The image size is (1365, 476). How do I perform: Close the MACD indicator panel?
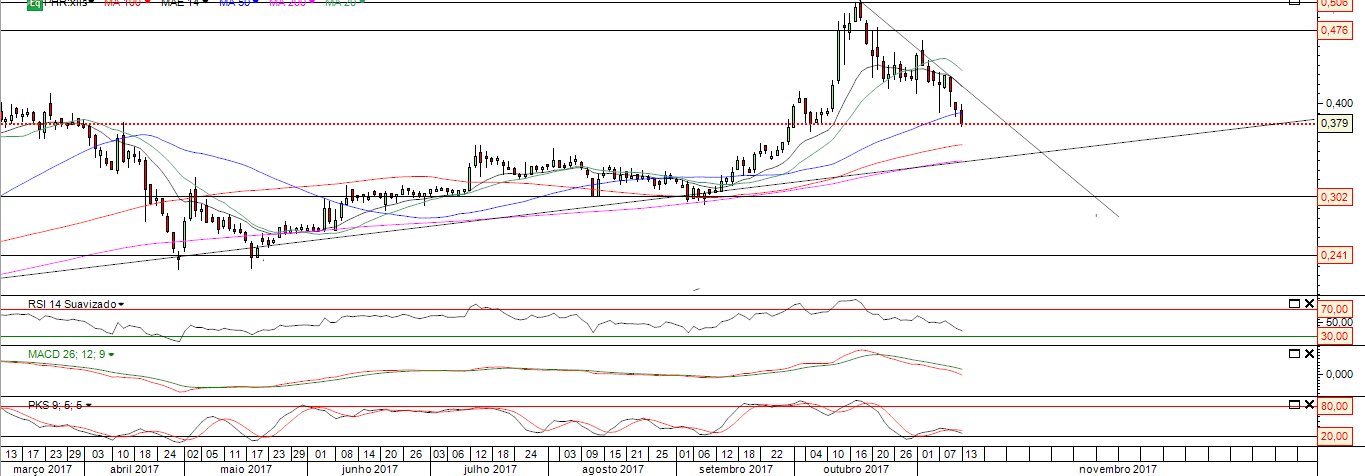coord(1309,354)
